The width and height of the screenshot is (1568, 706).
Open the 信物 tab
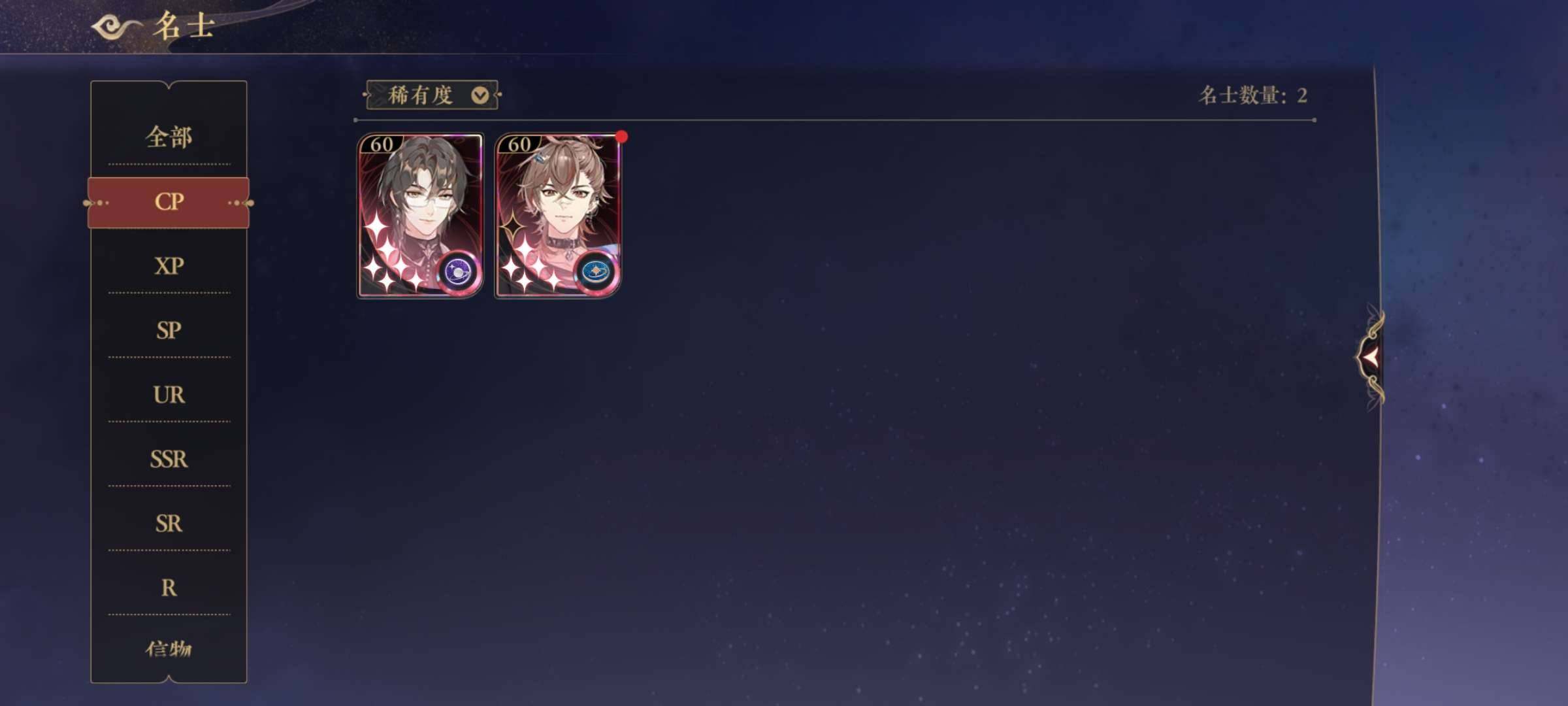[169, 648]
